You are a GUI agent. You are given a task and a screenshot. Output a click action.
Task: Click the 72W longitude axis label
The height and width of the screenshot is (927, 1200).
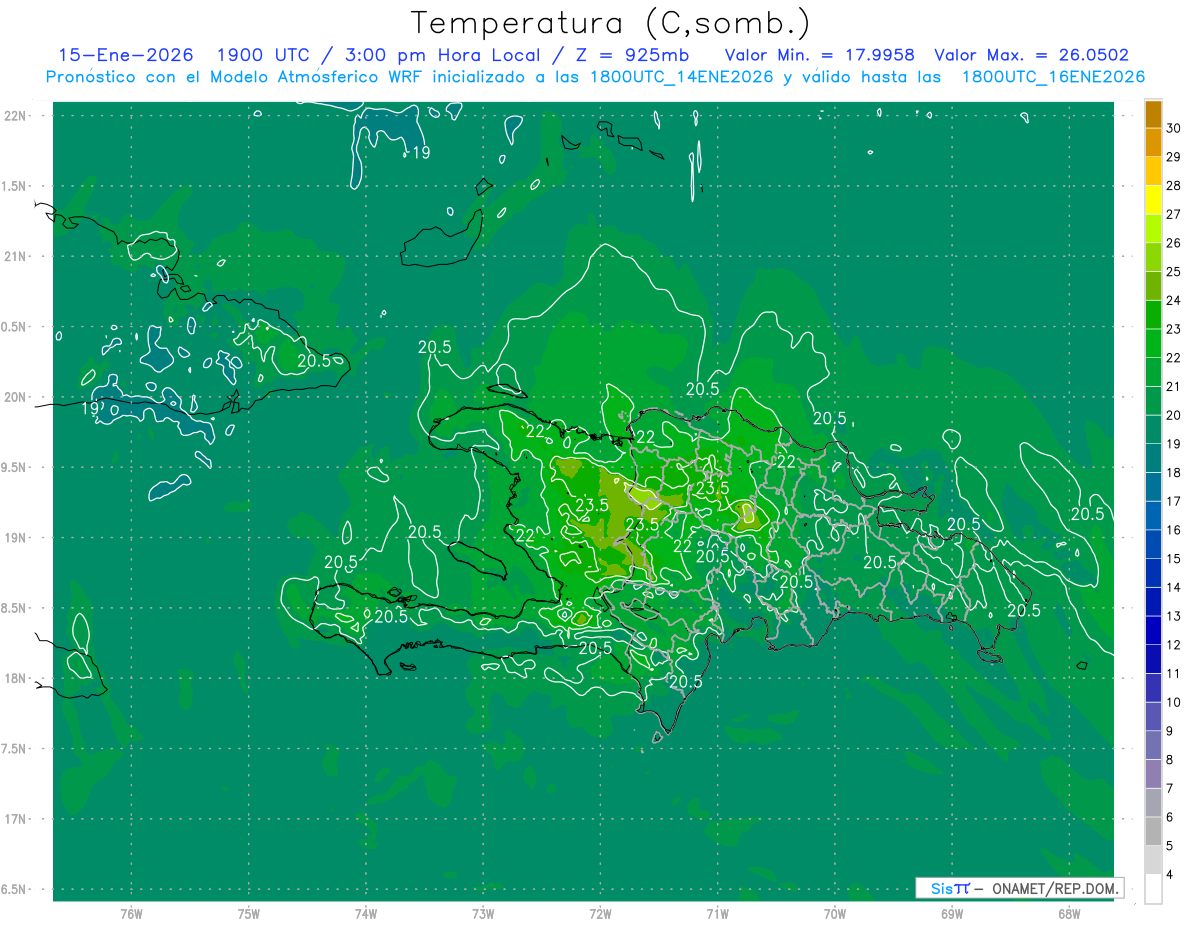click(x=600, y=913)
